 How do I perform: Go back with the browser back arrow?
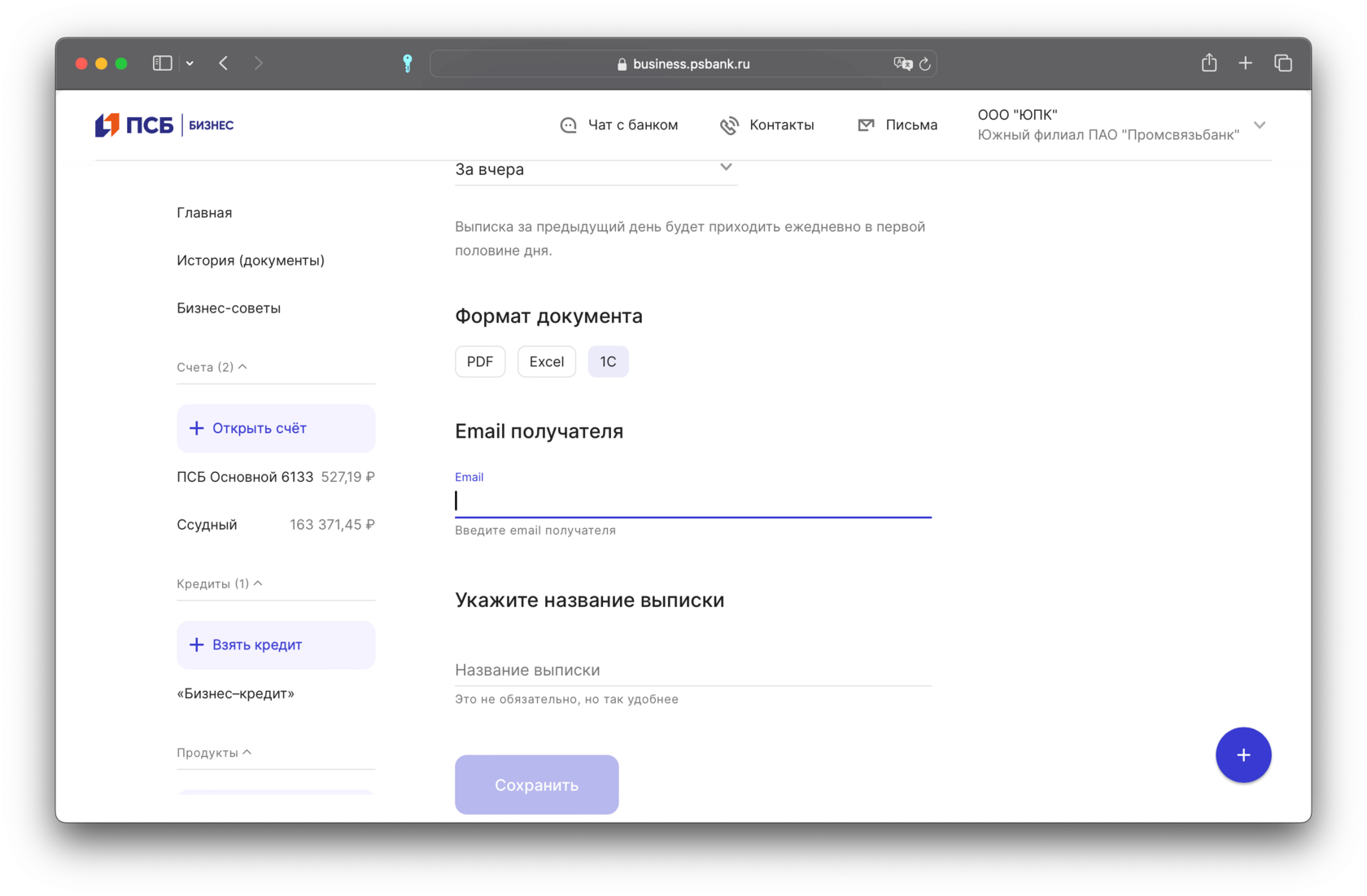point(224,63)
